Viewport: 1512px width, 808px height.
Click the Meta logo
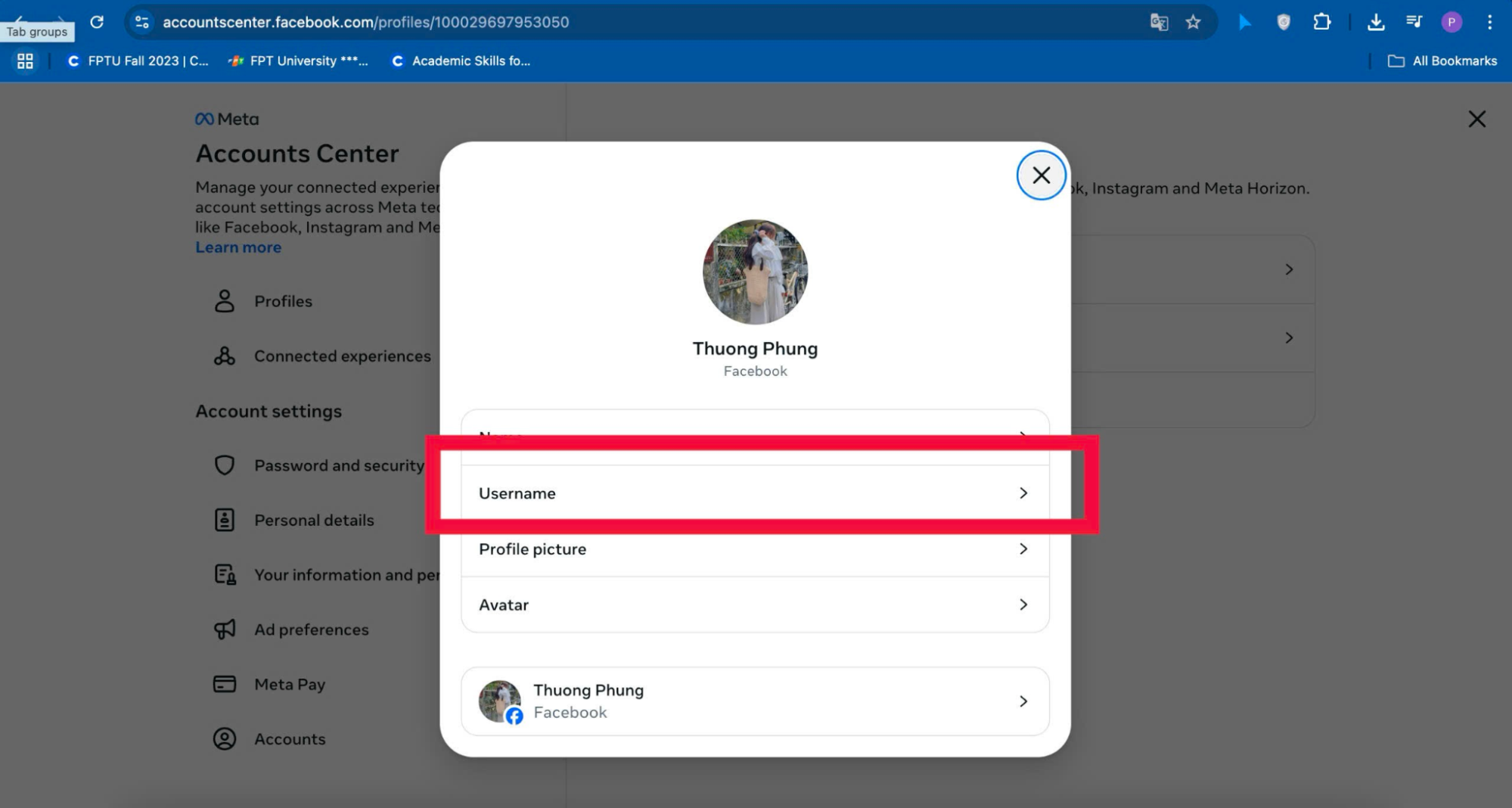pyautogui.click(x=227, y=119)
